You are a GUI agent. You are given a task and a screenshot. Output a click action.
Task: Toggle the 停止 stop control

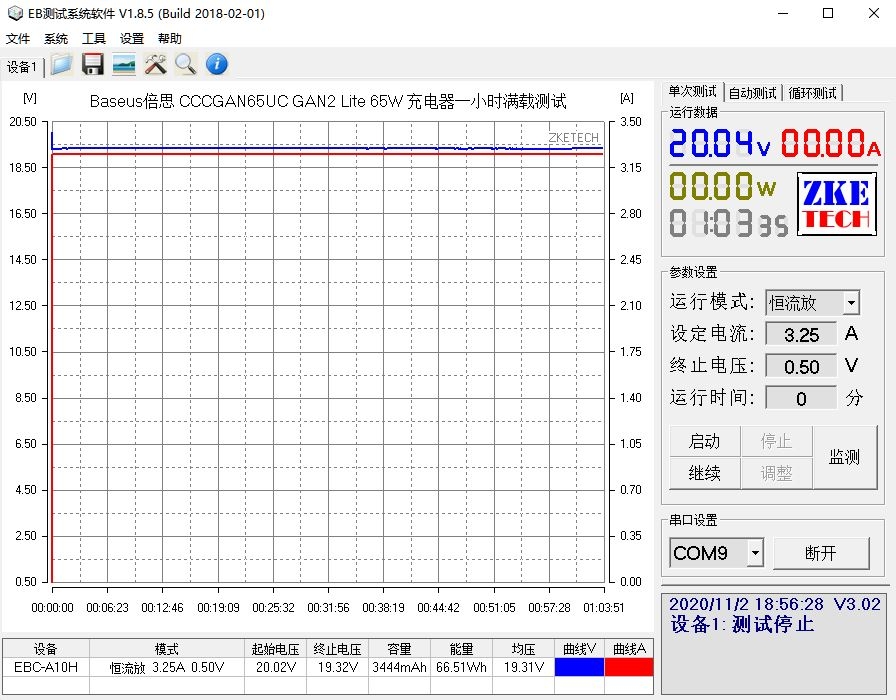pyautogui.click(x=775, y=441)
